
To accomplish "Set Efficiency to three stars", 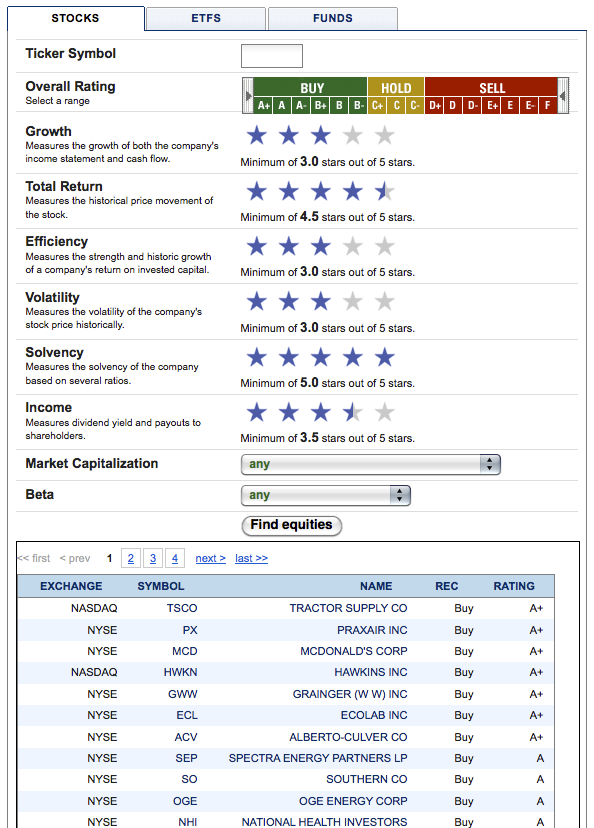I will pyautogui.click(x=320, y=247).
